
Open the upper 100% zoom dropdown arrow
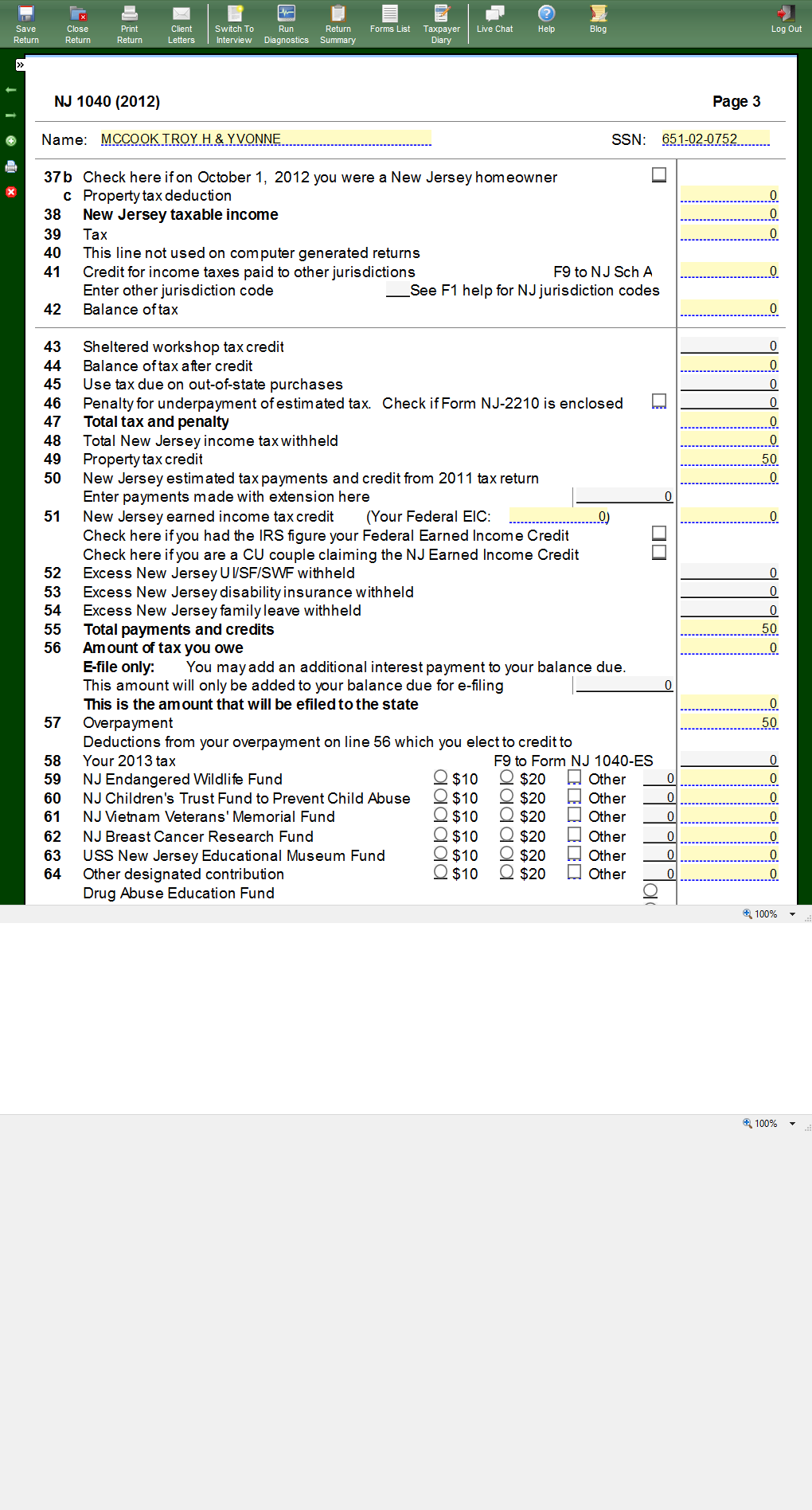pyautogui.click(x=792, y=914)
